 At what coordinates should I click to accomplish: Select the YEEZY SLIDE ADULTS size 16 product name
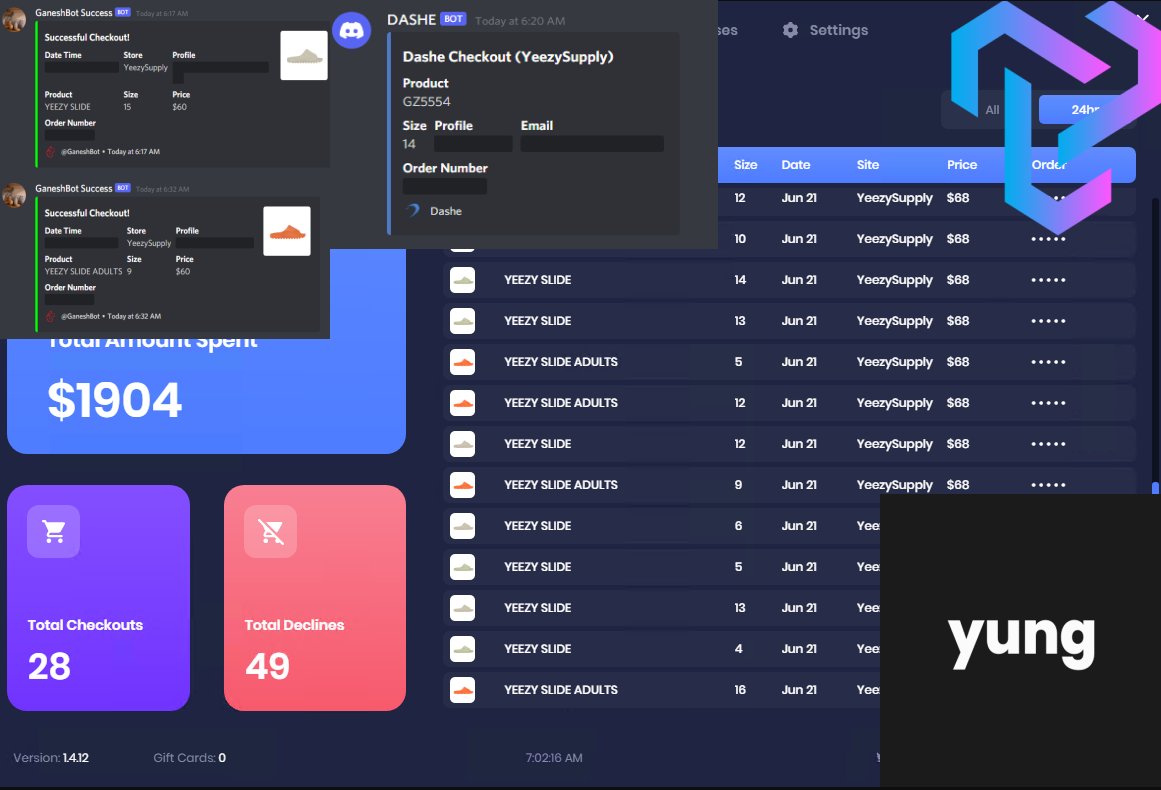point(561,690)
